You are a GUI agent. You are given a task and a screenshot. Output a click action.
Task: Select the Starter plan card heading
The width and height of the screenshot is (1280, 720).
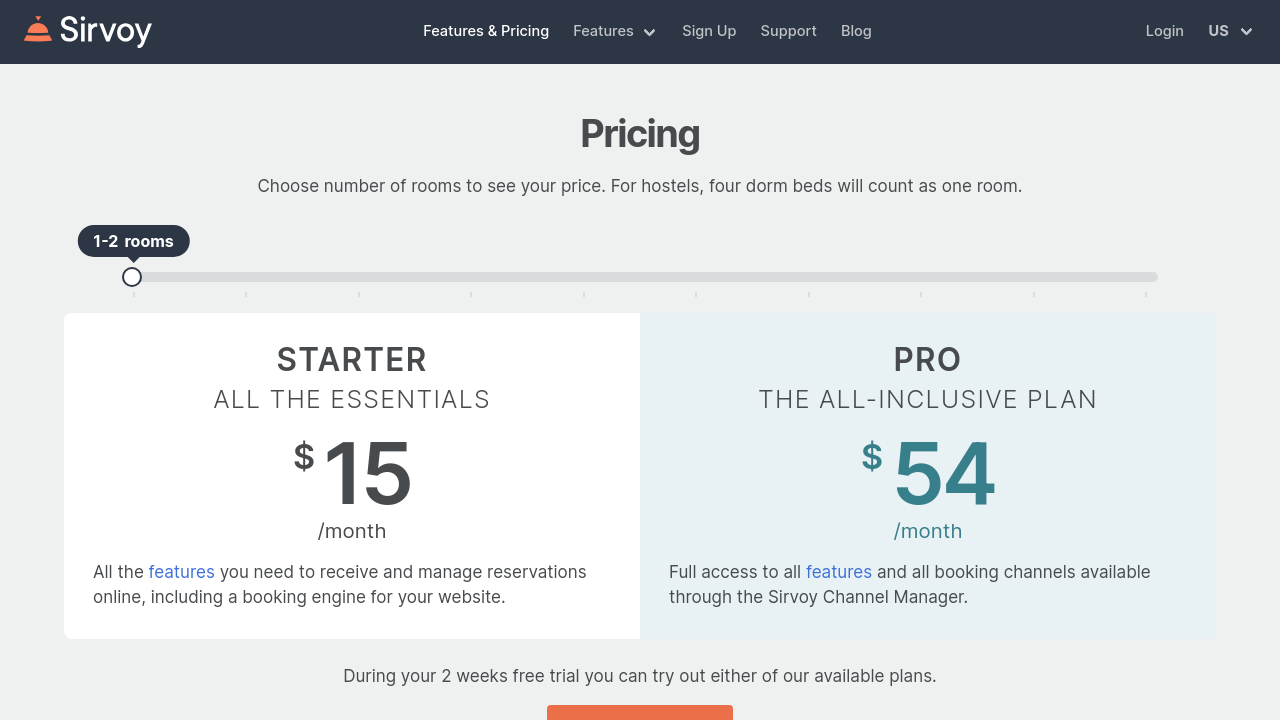click(352, 359)
